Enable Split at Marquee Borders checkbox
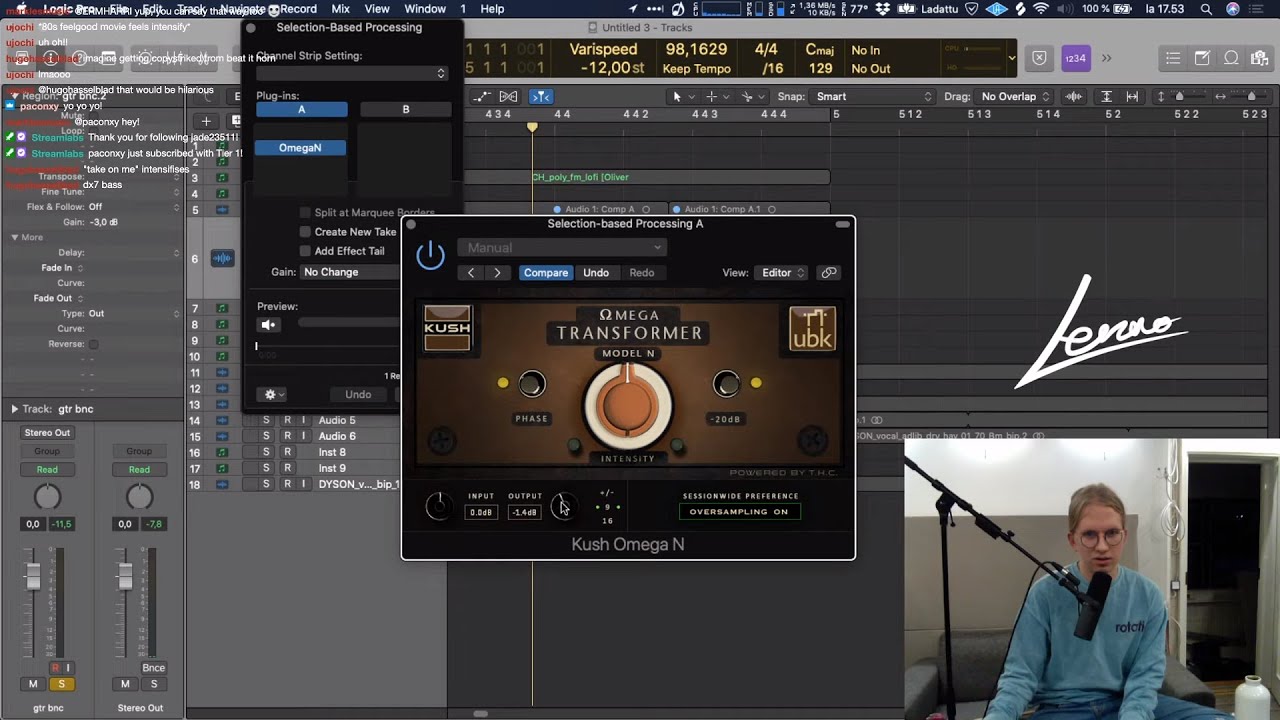The image size is (1280, 720). pos(306,212)
